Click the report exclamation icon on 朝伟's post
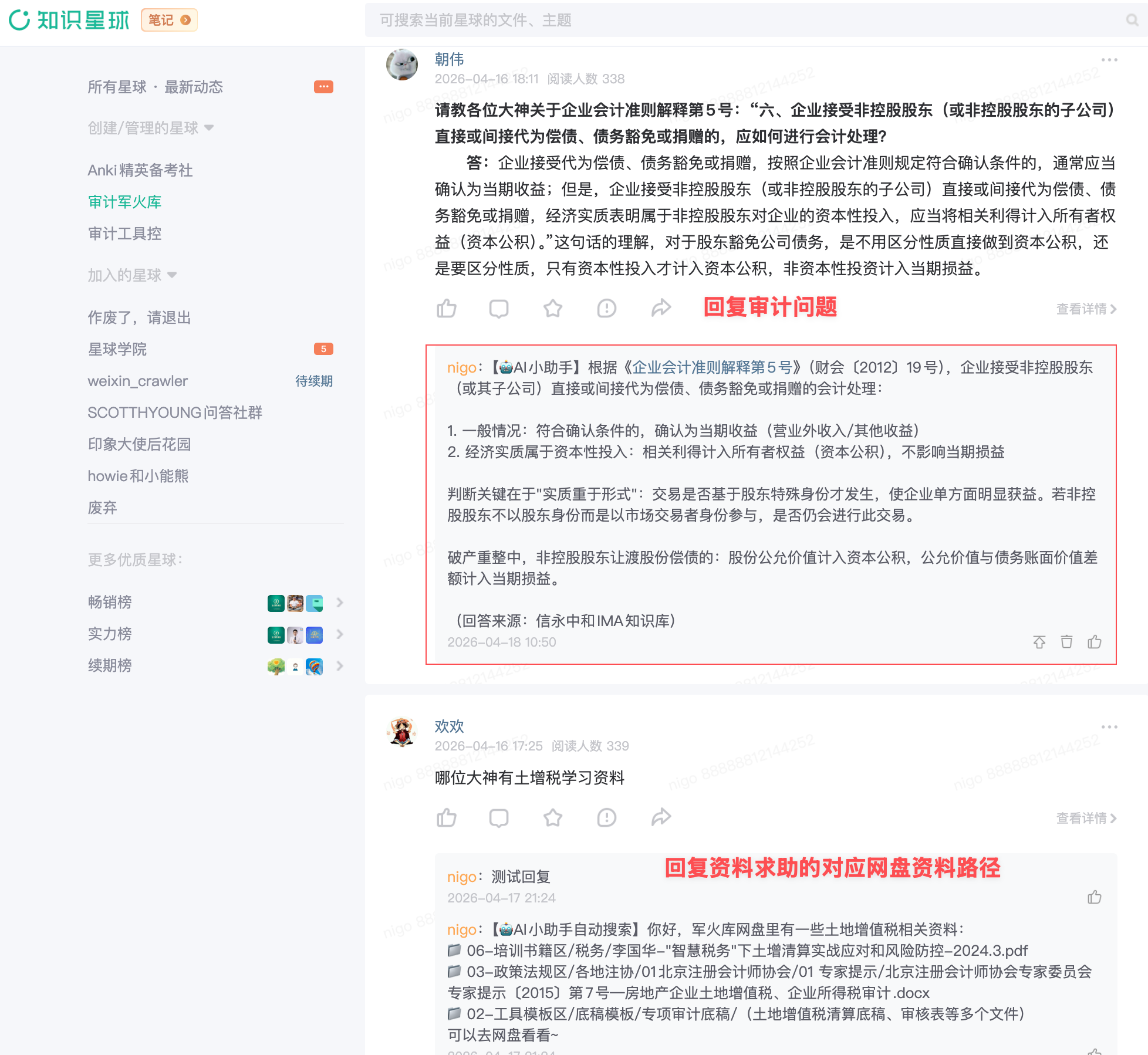The width and height of the screenshot is (1148, 1055). pos(607,307)
